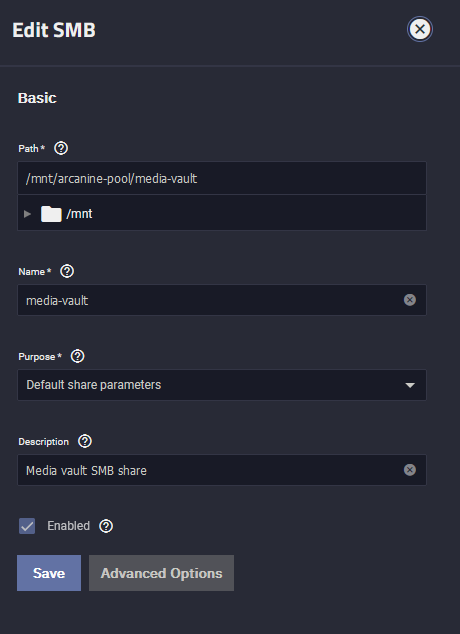Close the Edit SMB panel
The height and width of the screenshot is (634, 460).
coord(420,29)
